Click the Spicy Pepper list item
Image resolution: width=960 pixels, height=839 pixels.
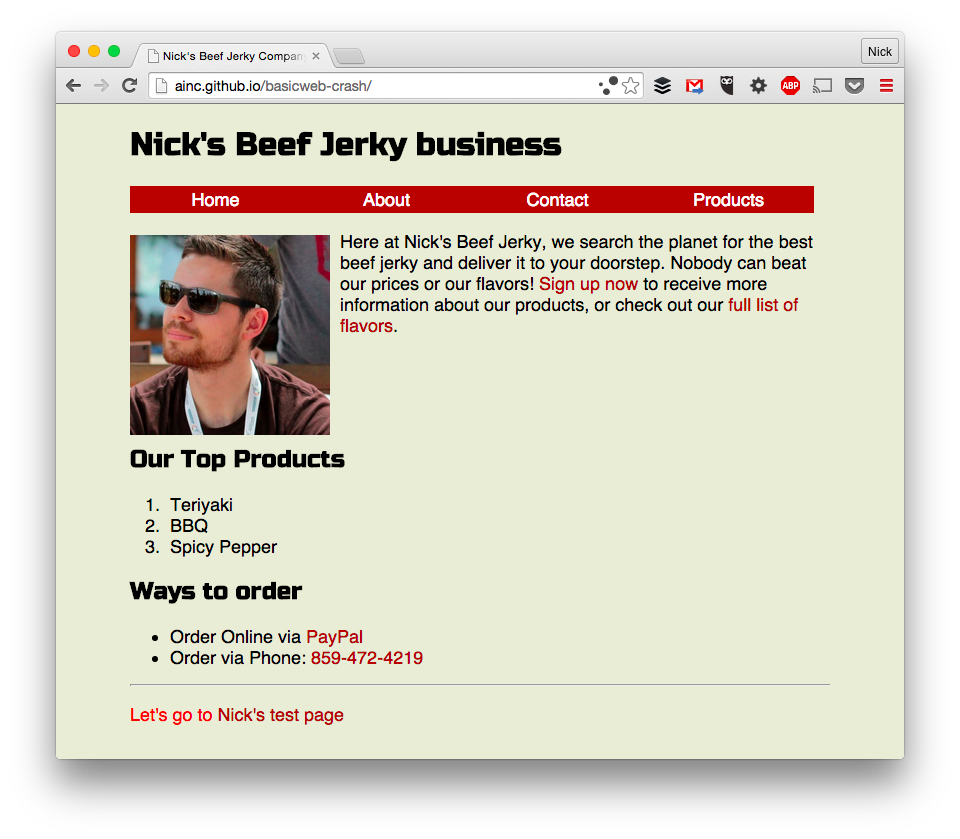(223, 547)
